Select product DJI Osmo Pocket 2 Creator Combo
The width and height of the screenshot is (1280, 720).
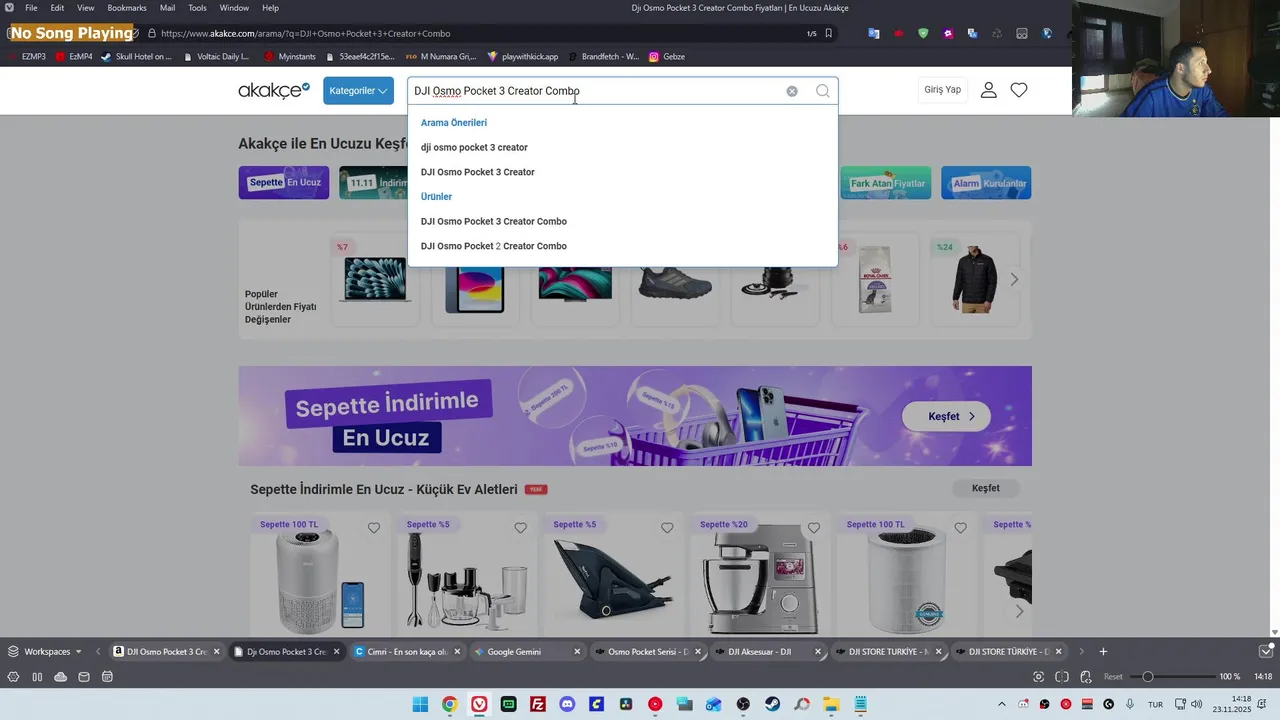coord(493,246)
